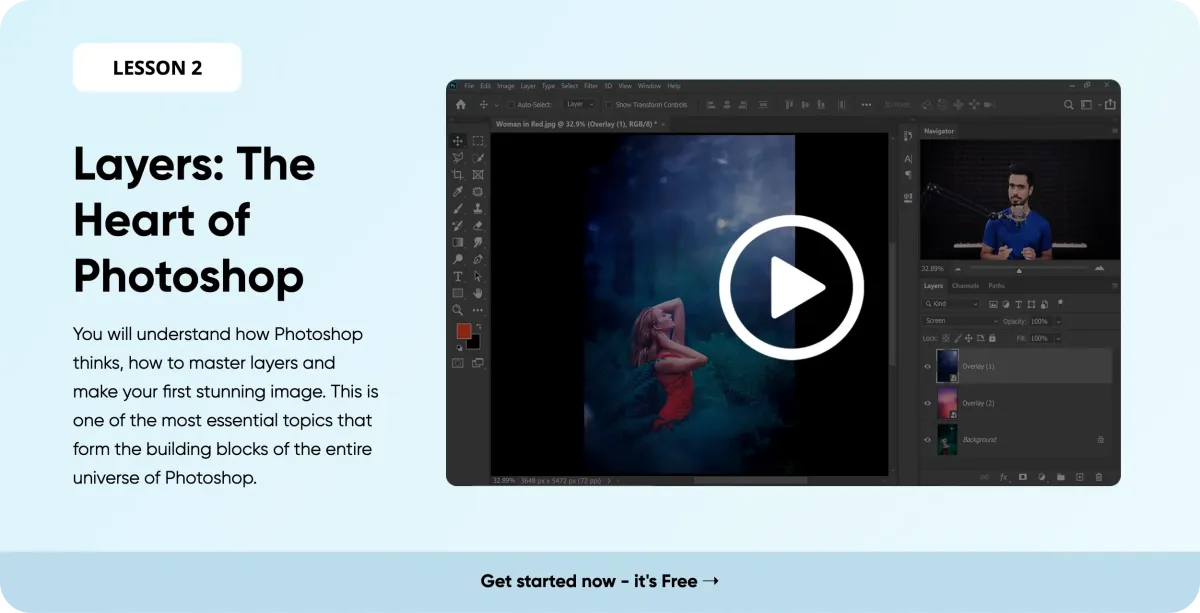This screenshot has height=613, width=1200.
Task: Select the Eraser tool
Action: [x=478, y=226]
